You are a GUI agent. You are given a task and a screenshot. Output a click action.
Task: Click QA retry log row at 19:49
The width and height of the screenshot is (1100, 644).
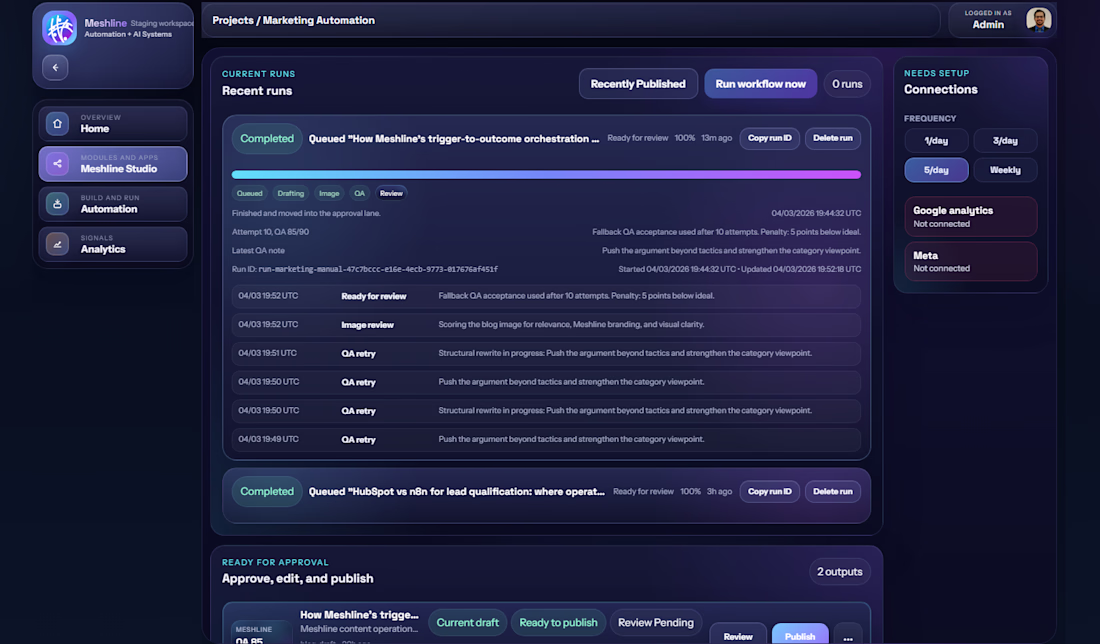546,439
